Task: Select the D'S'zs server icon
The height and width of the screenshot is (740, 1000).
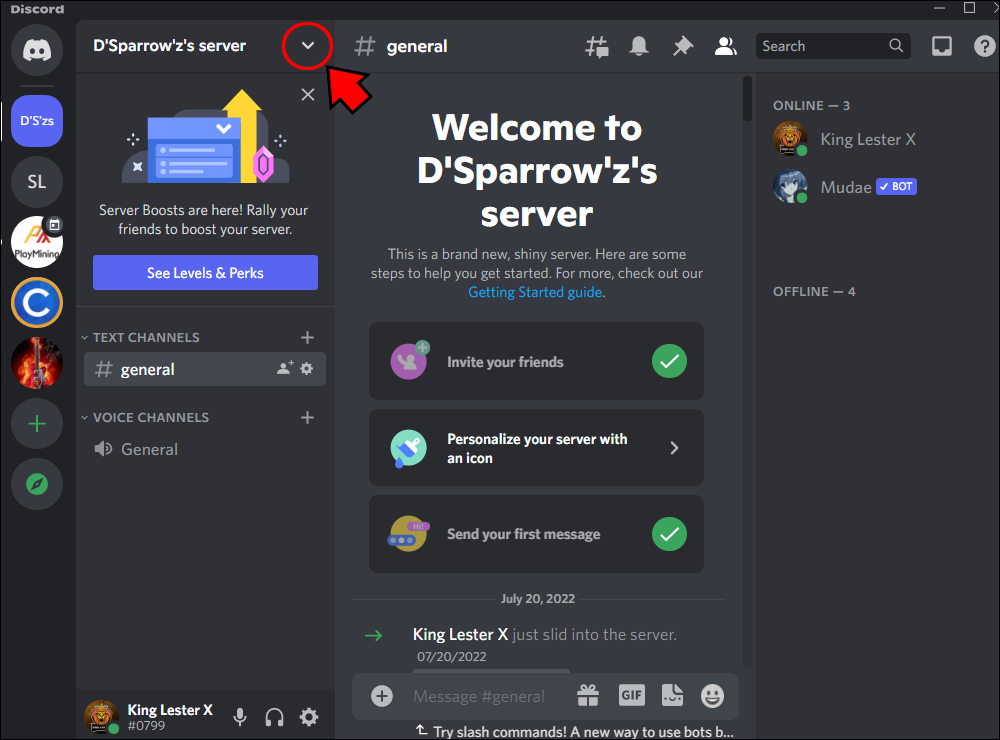Action: (x=37, y=121)
